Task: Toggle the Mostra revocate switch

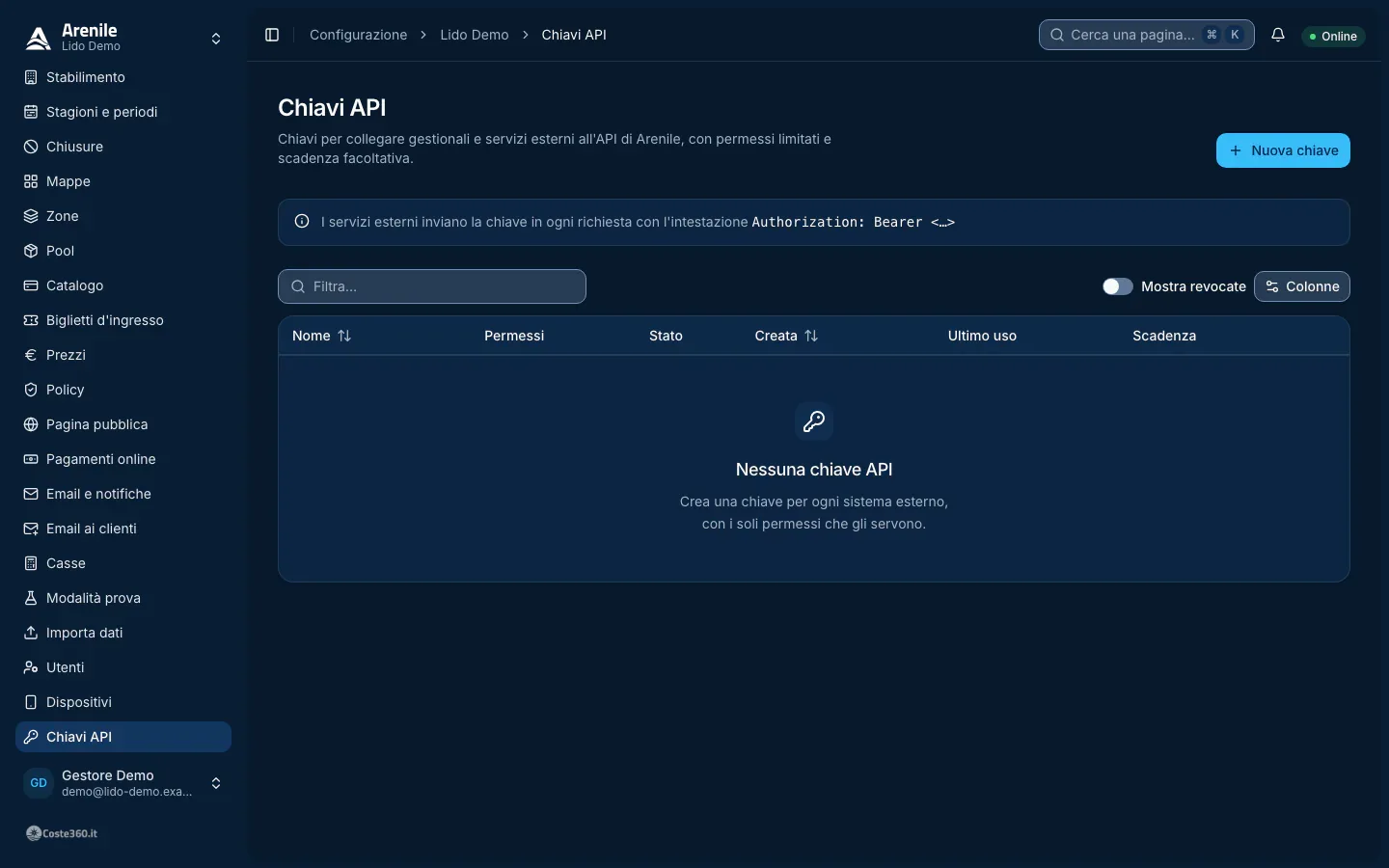Action: click(1118, 286)
